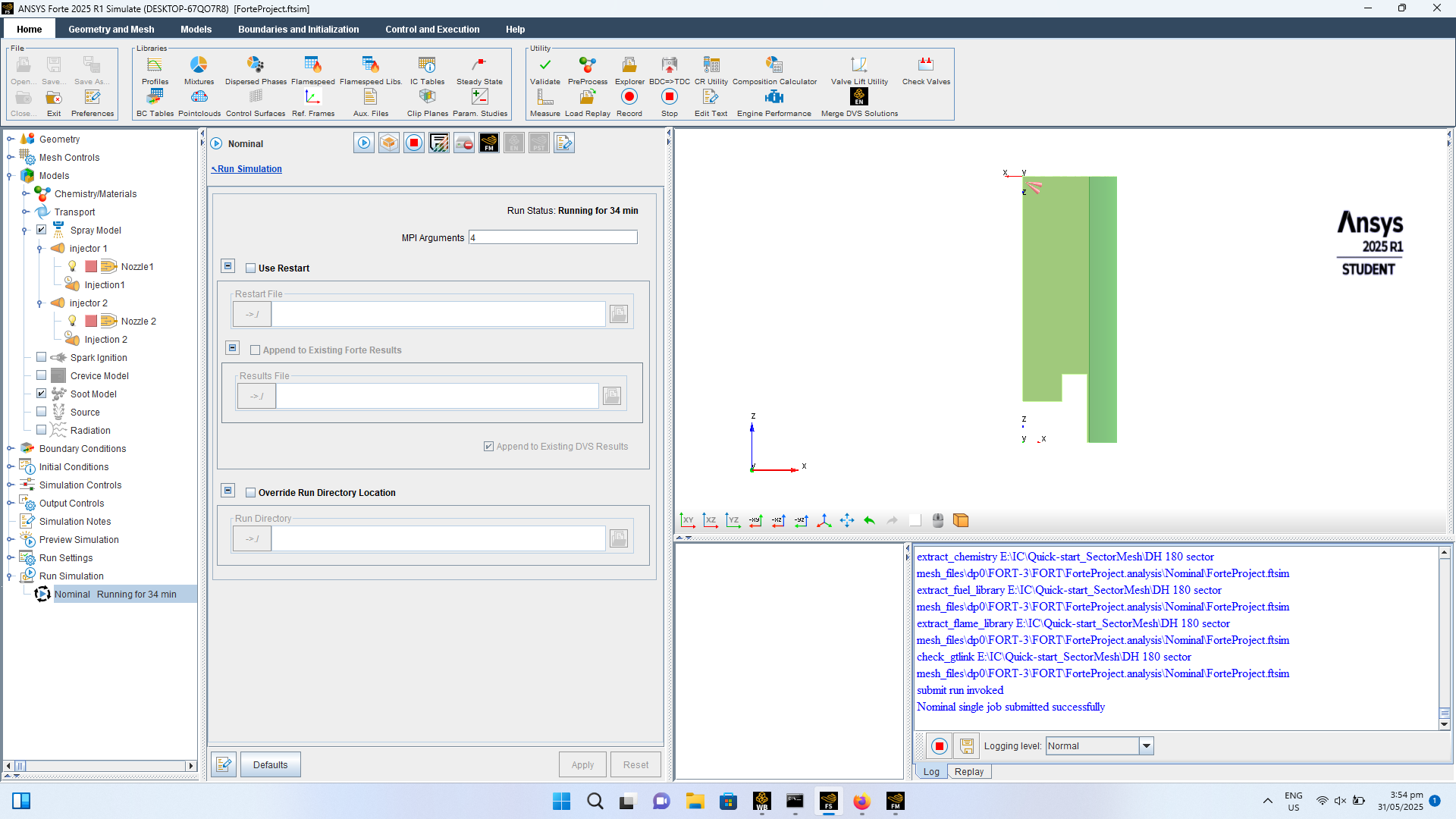Open the Help tab

coord(515,29)
